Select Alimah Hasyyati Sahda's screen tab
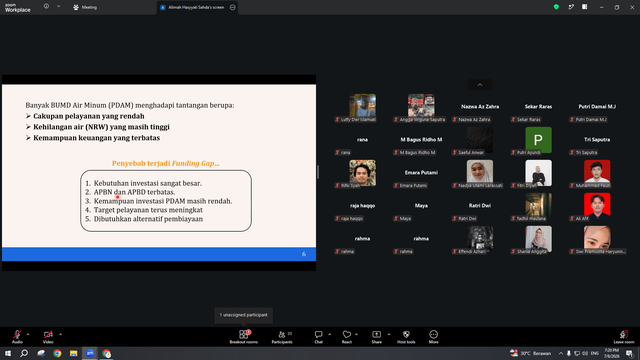The width and height of the screenshot is (640, 360). point(197,7)
